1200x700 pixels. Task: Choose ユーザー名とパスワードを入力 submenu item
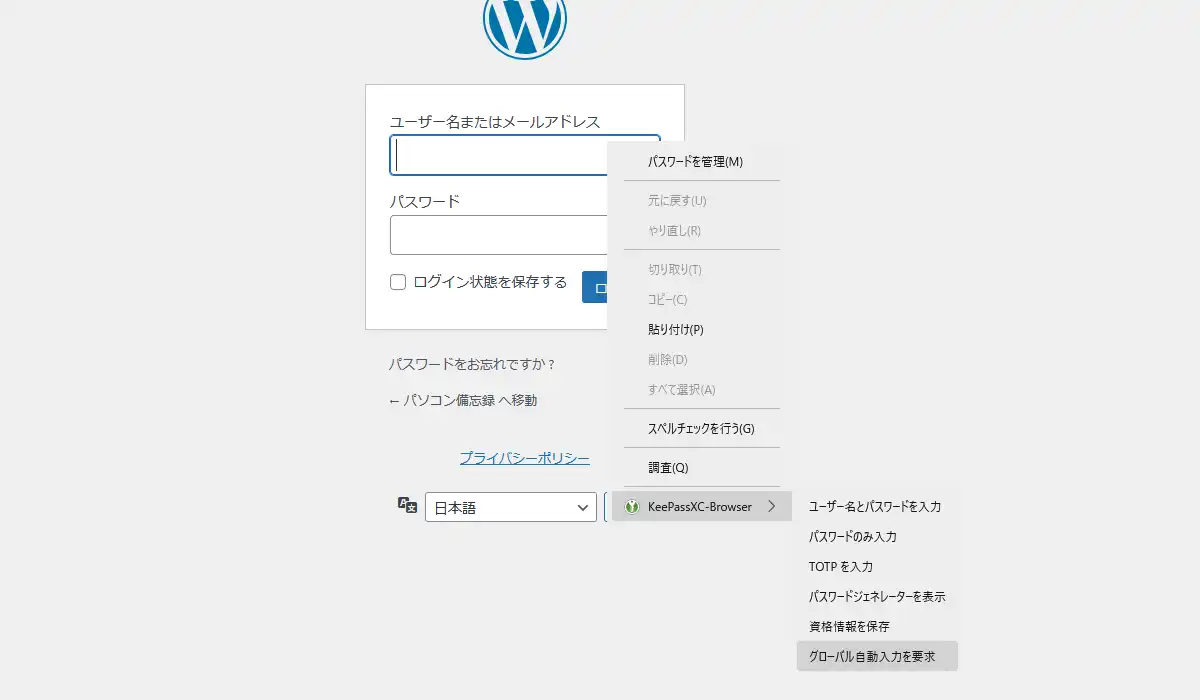[x=877, y=507]
